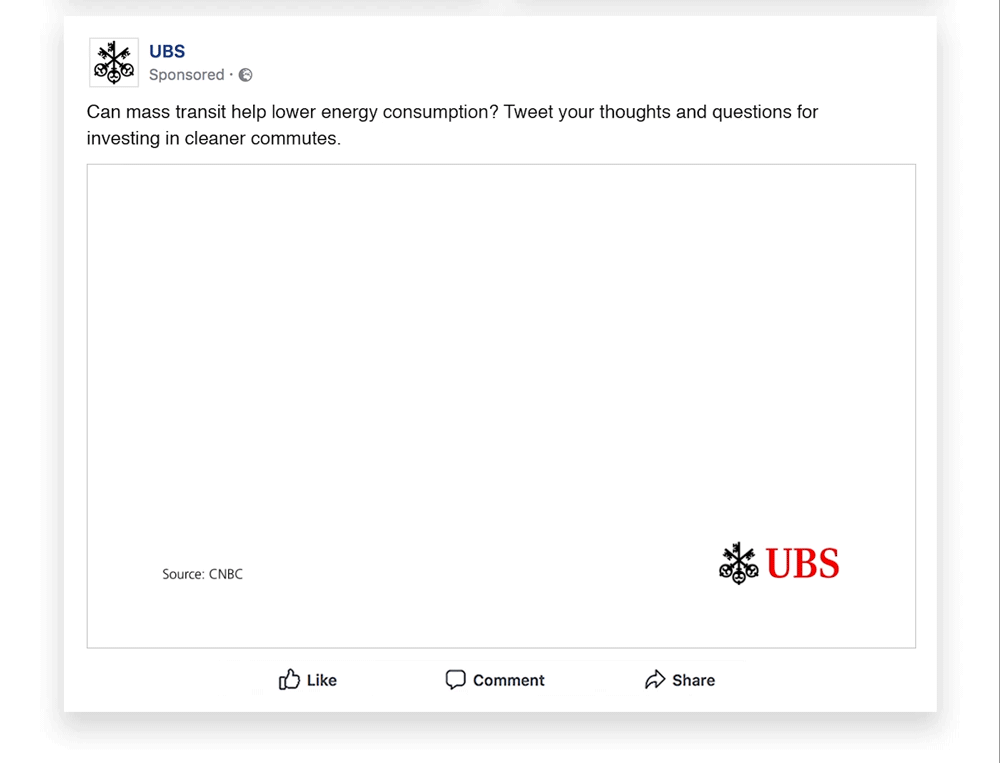Open the UBS page name link
1000x763 pixels.
pos(167,52)
